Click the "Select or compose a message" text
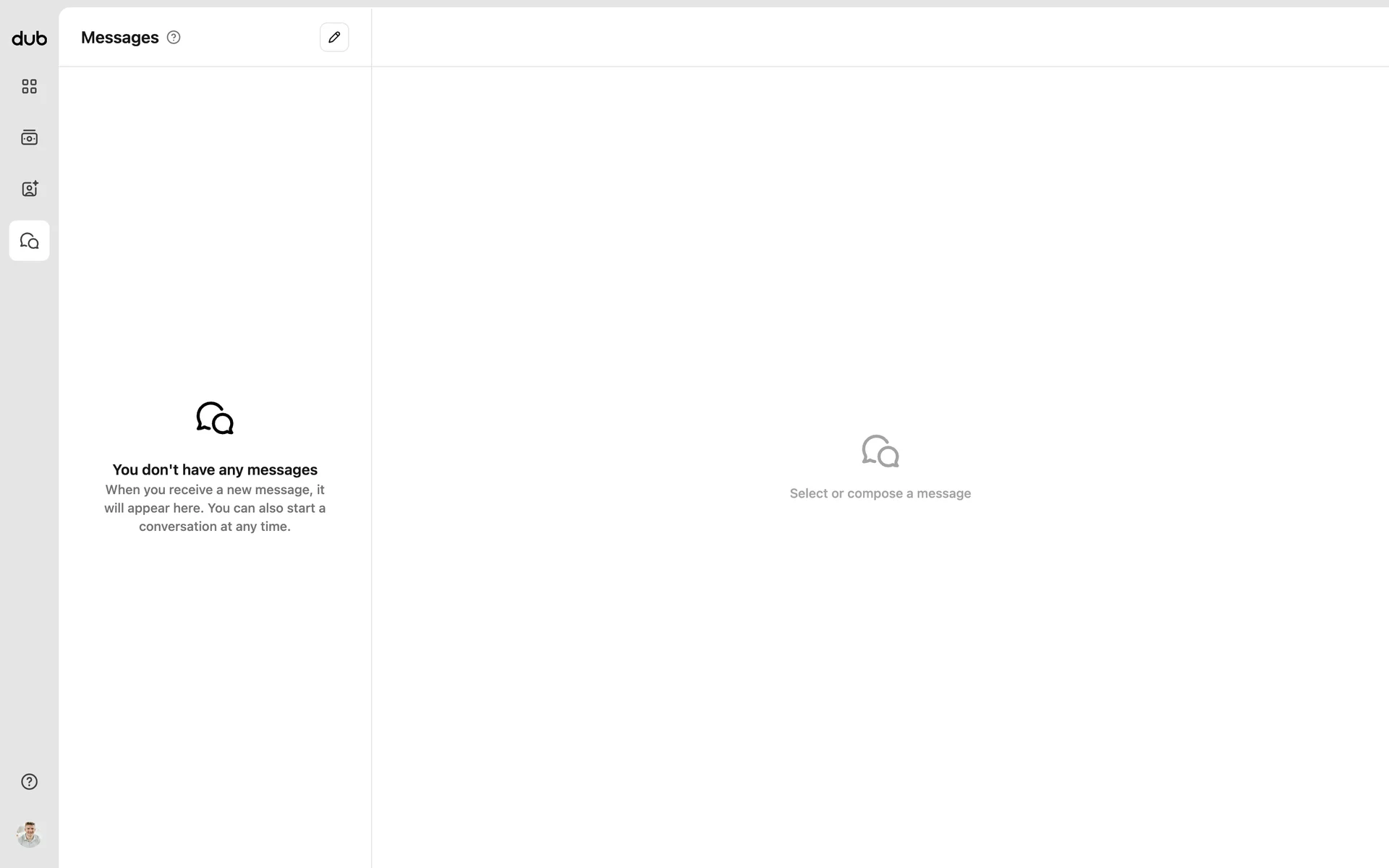The width and height of the screenshot is (1389, 868). pos(880,493)
